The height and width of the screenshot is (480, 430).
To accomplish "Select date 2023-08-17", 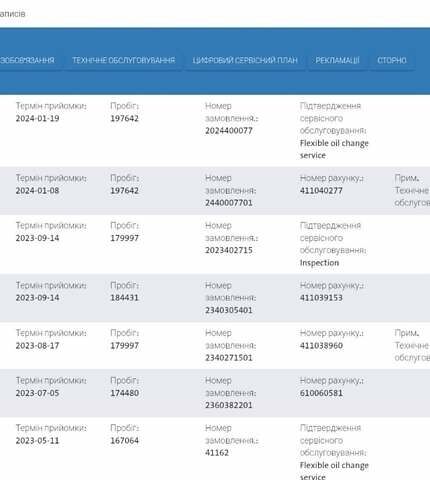I will [37, 346].
